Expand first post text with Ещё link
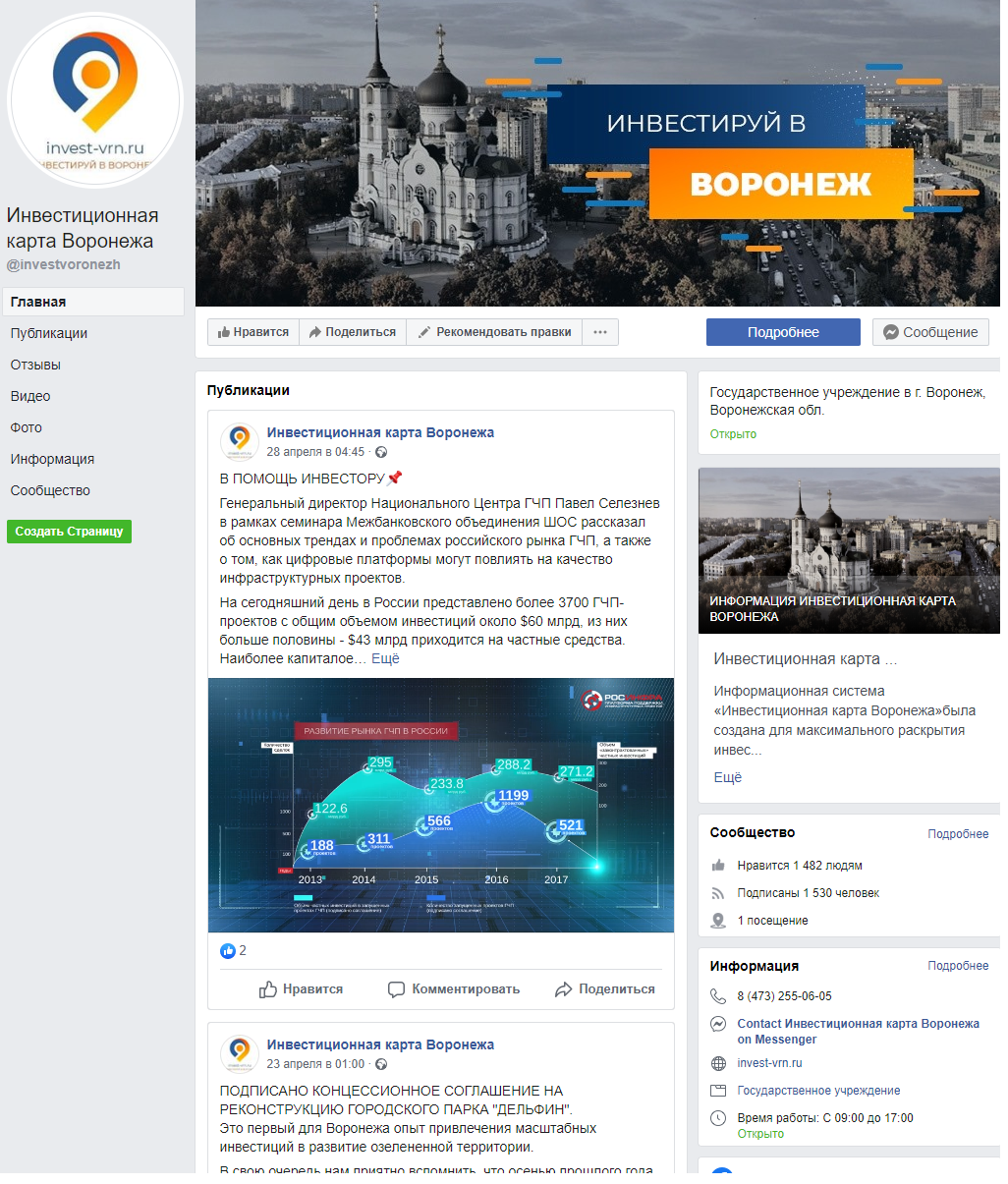This screenshot has width=1008, height=1184. coord(385,658)
